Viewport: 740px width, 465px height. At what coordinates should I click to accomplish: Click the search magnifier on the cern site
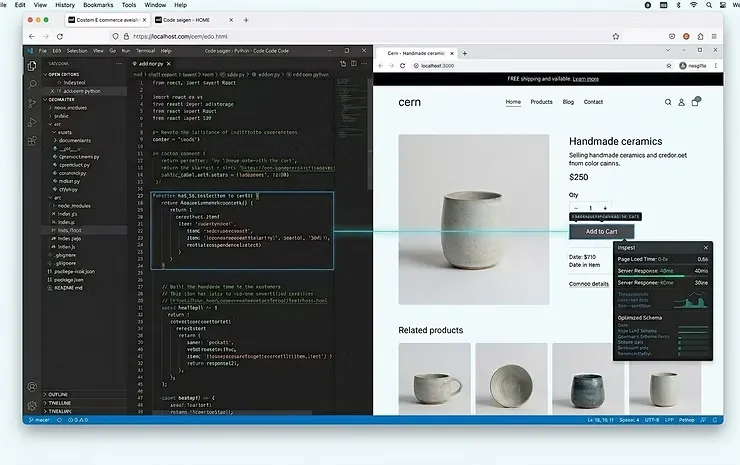[668, 102]
